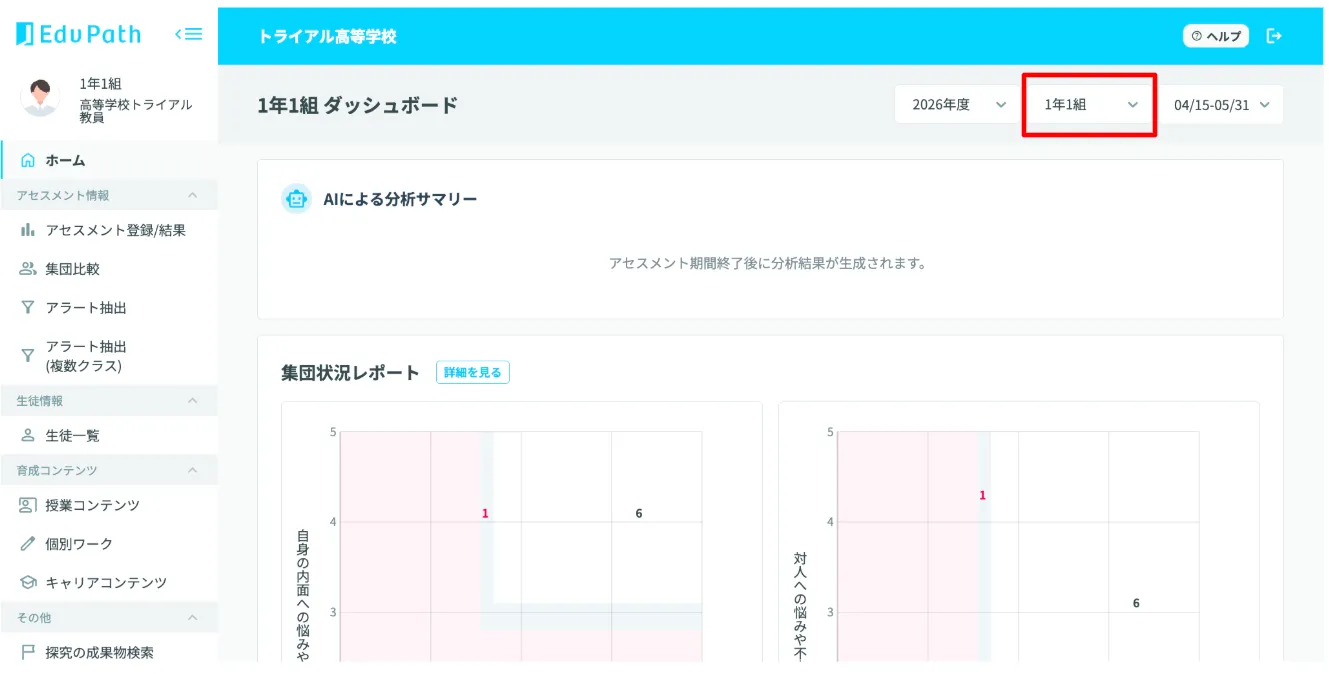Click the 集団状況レポート heading
Viewport: 1329px width, 674px height.
click(350, 372)
